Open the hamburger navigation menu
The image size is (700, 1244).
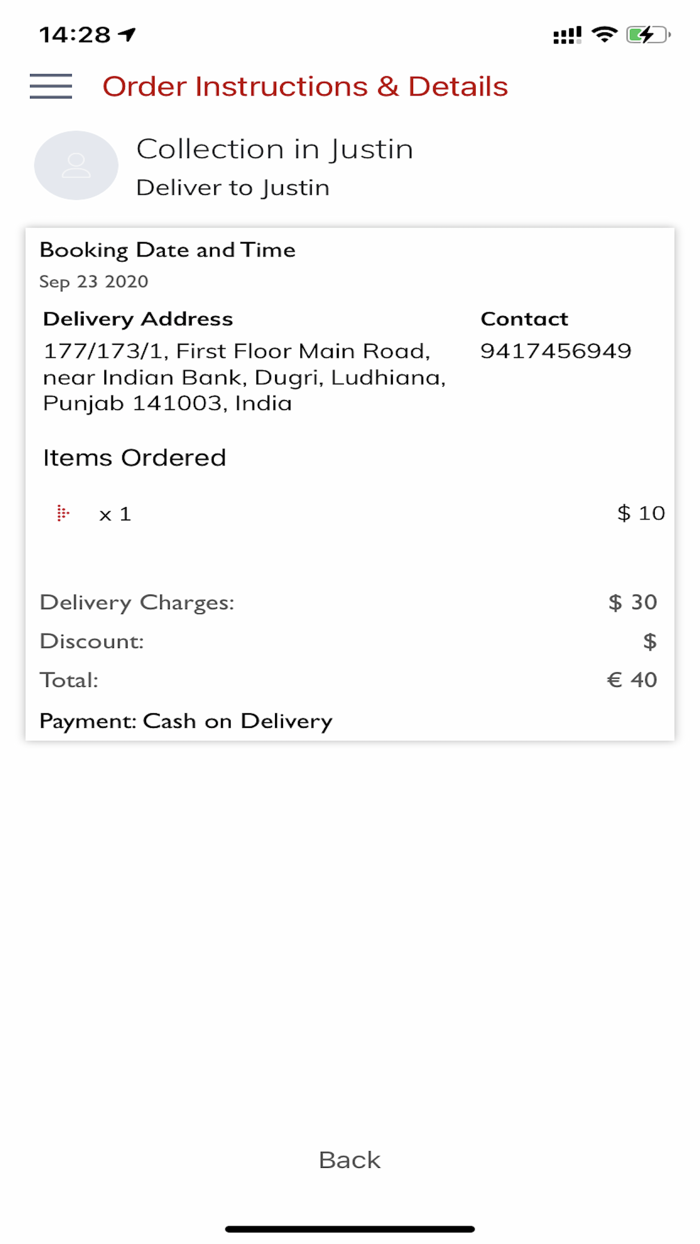point(51,86)
